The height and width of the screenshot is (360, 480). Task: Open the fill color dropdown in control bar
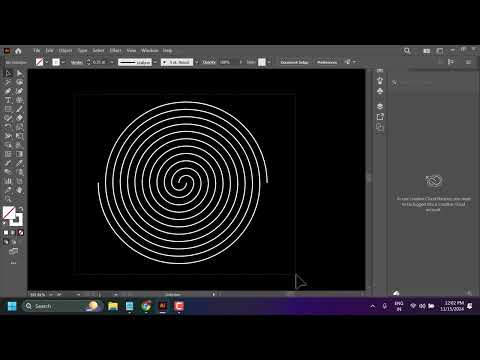click(x=46, y=62)
